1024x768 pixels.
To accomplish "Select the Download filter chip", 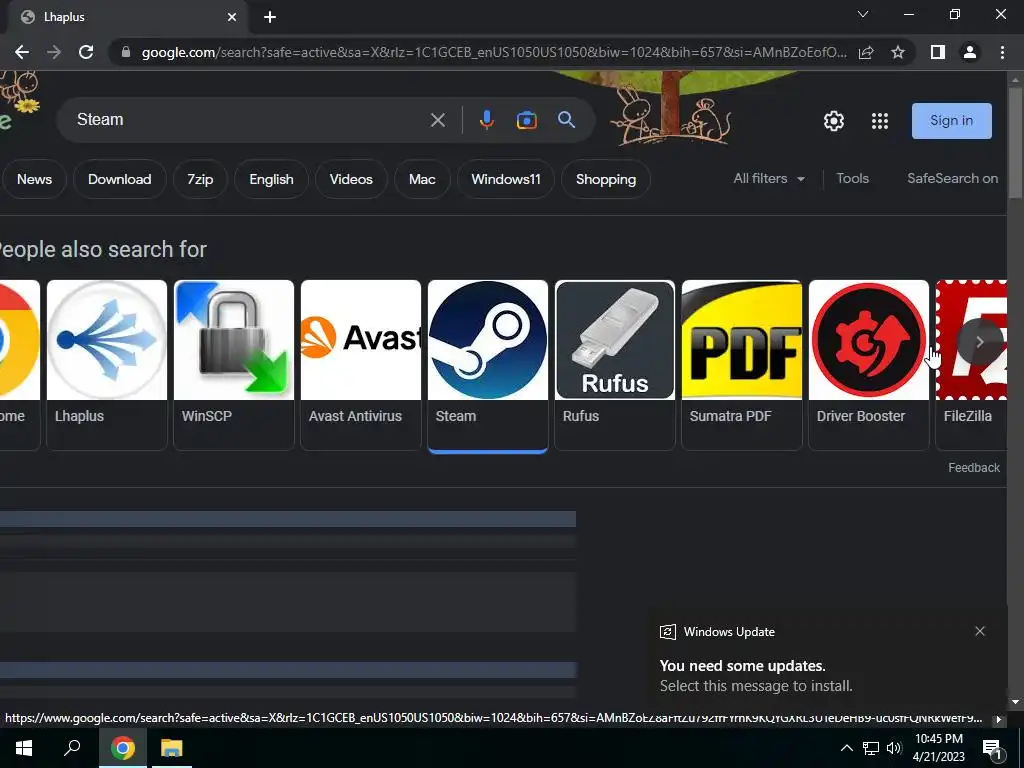I will (x=120, y=179).
